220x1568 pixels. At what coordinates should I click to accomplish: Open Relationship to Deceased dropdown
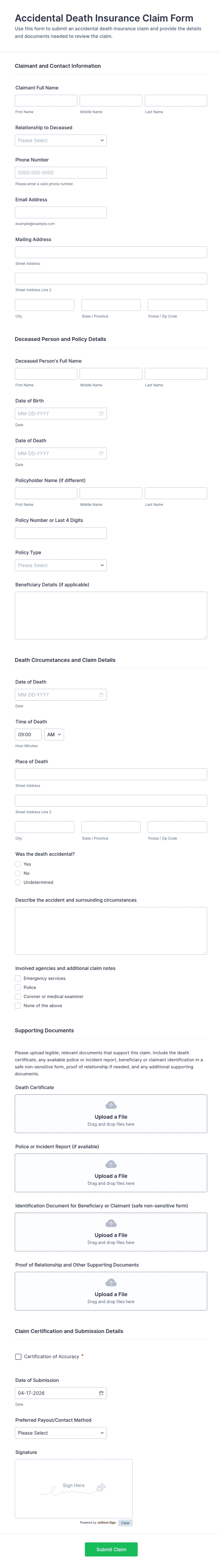click(x=61, y=141)
